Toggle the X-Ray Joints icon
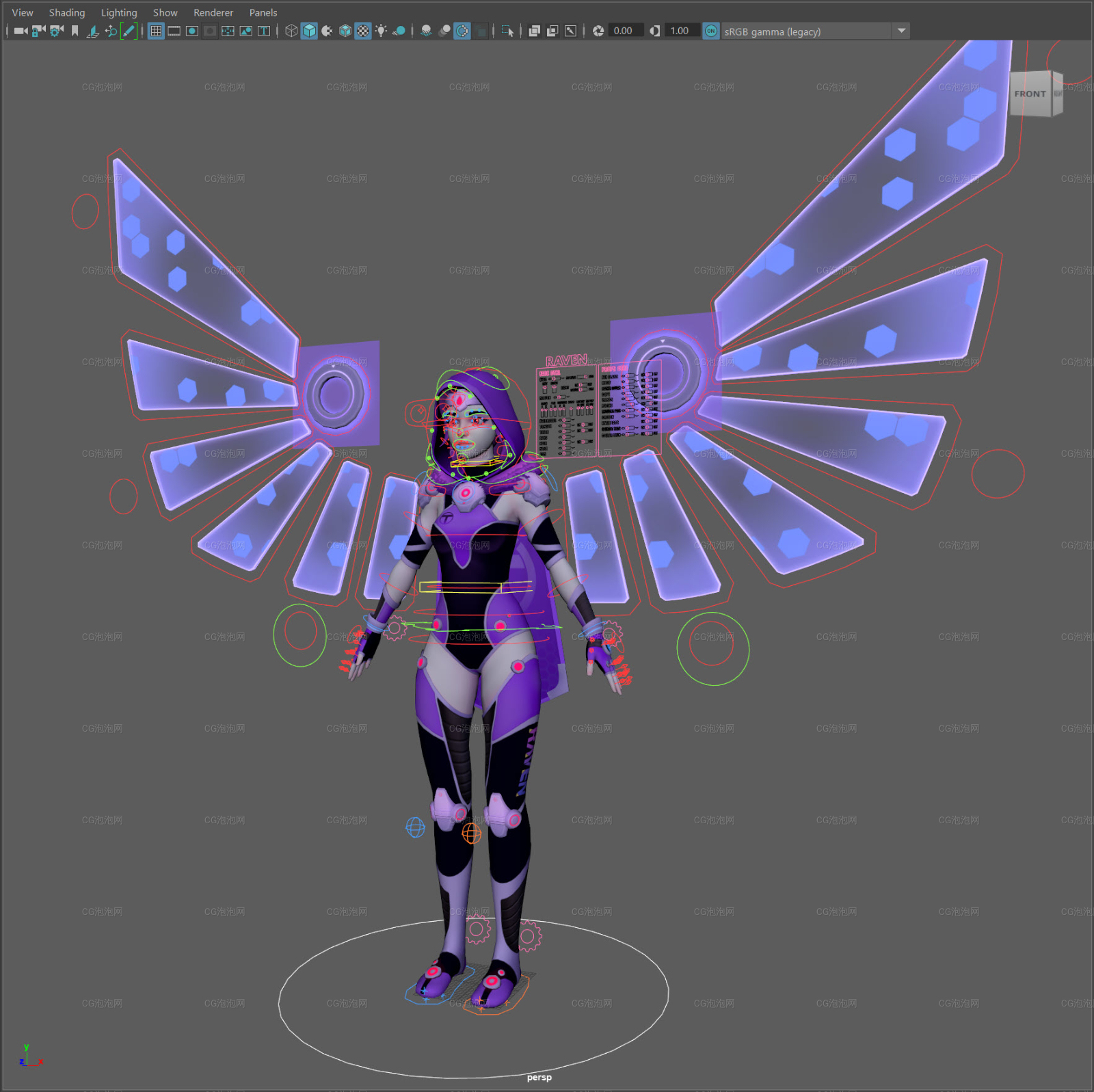Image resolution: width=1094 pixels, height=1092 pixels. click(570, 31)
